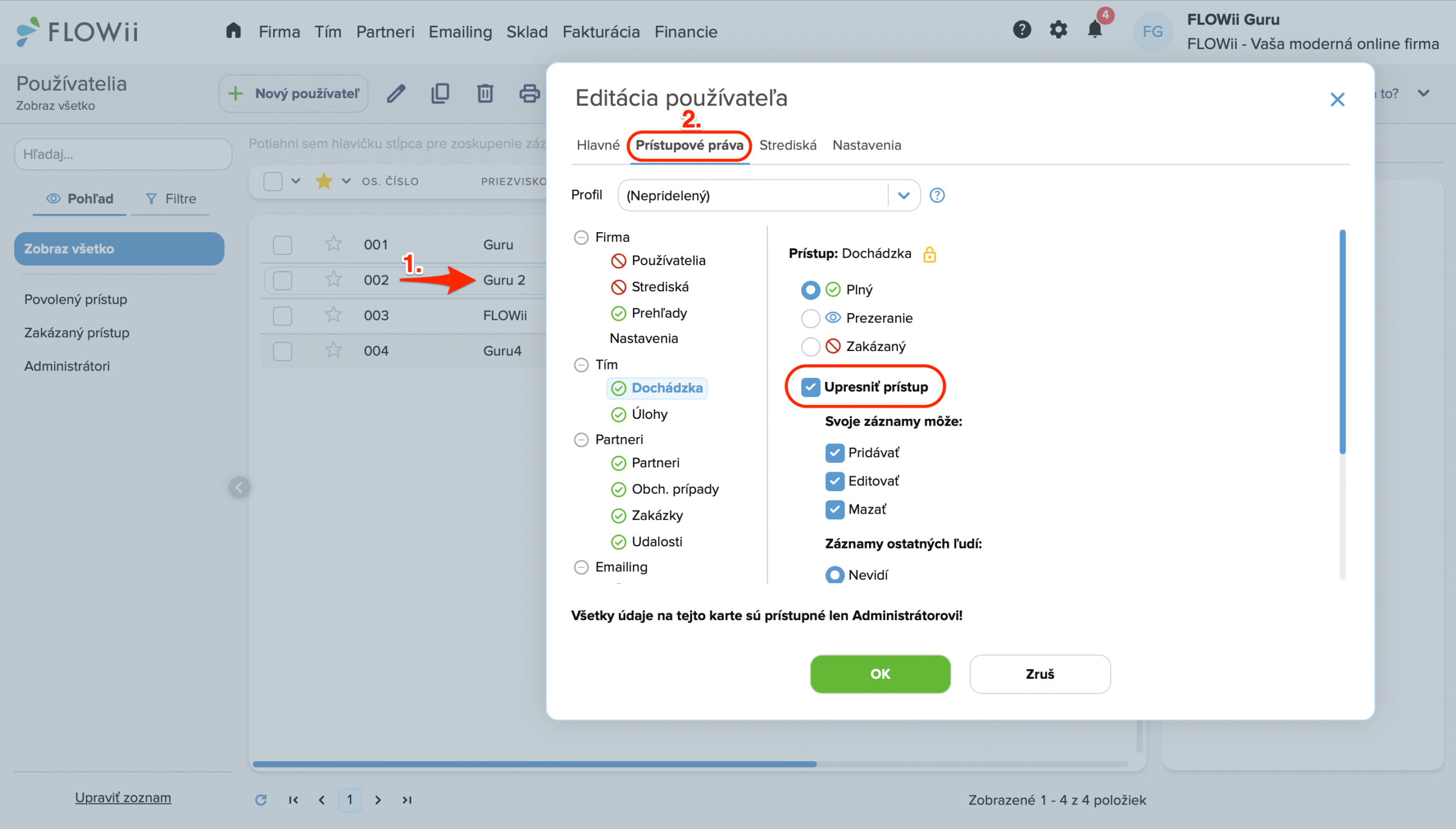Click the printer icon in toolbar
The width and height of the screenshot is (1456, 829).
coord(528,93)
